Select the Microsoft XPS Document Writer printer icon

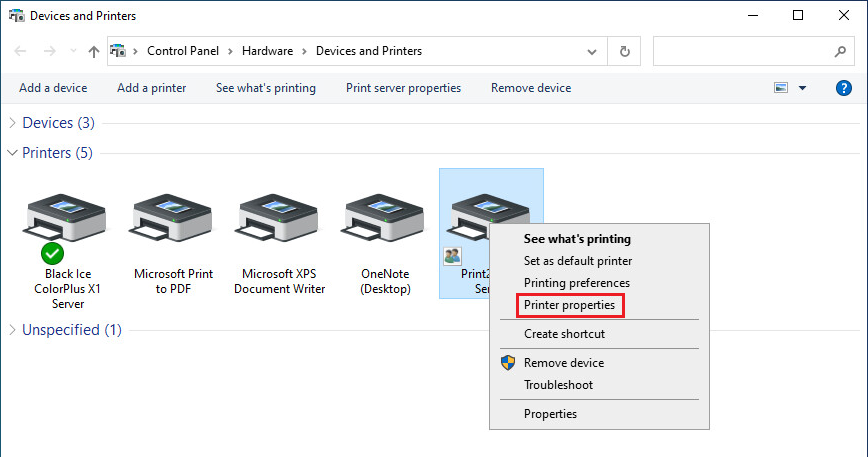(277, 217)
